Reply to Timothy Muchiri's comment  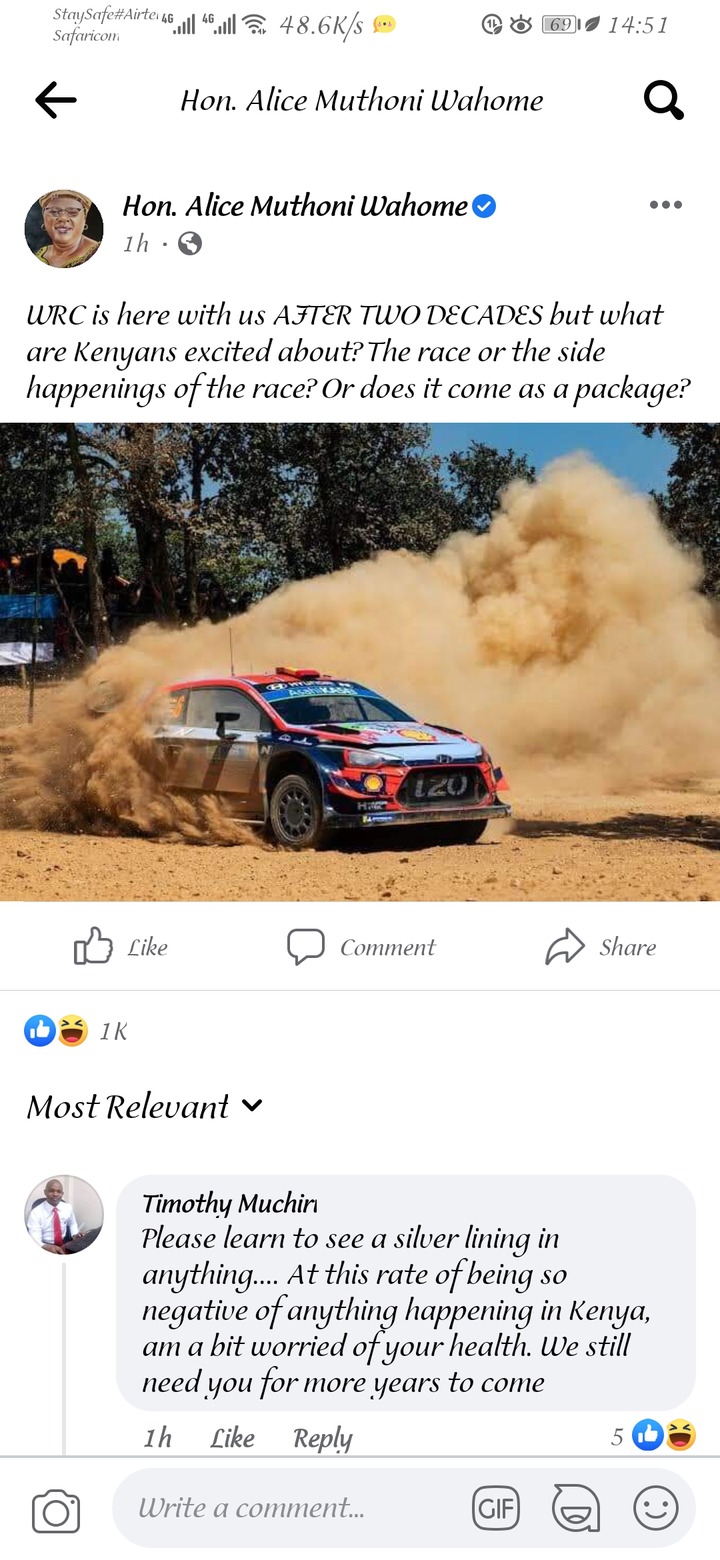[x=322, y=1438]
